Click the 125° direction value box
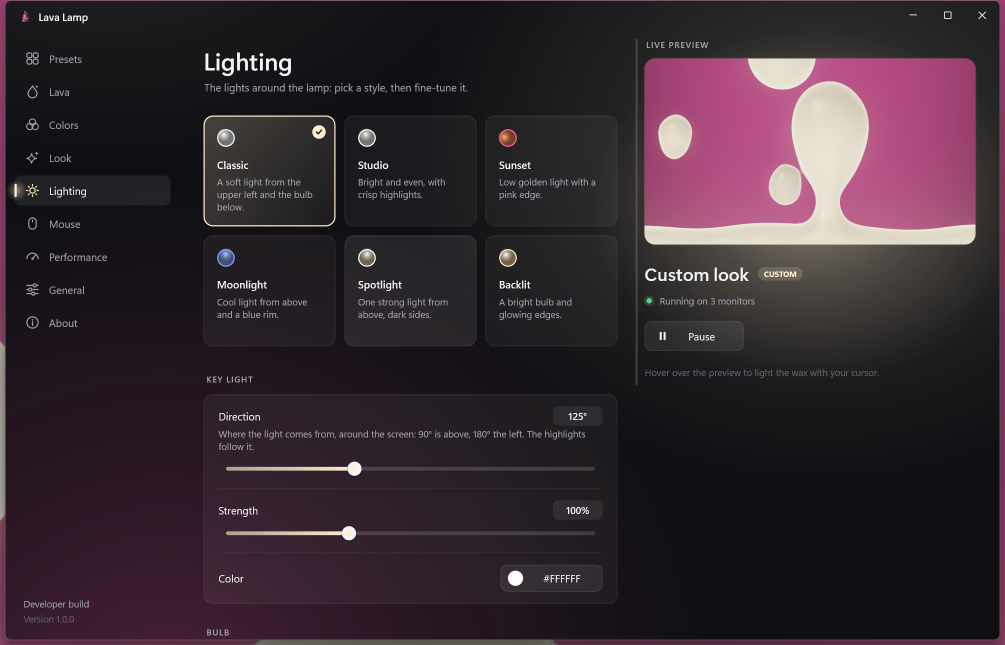 pos(577,416)
